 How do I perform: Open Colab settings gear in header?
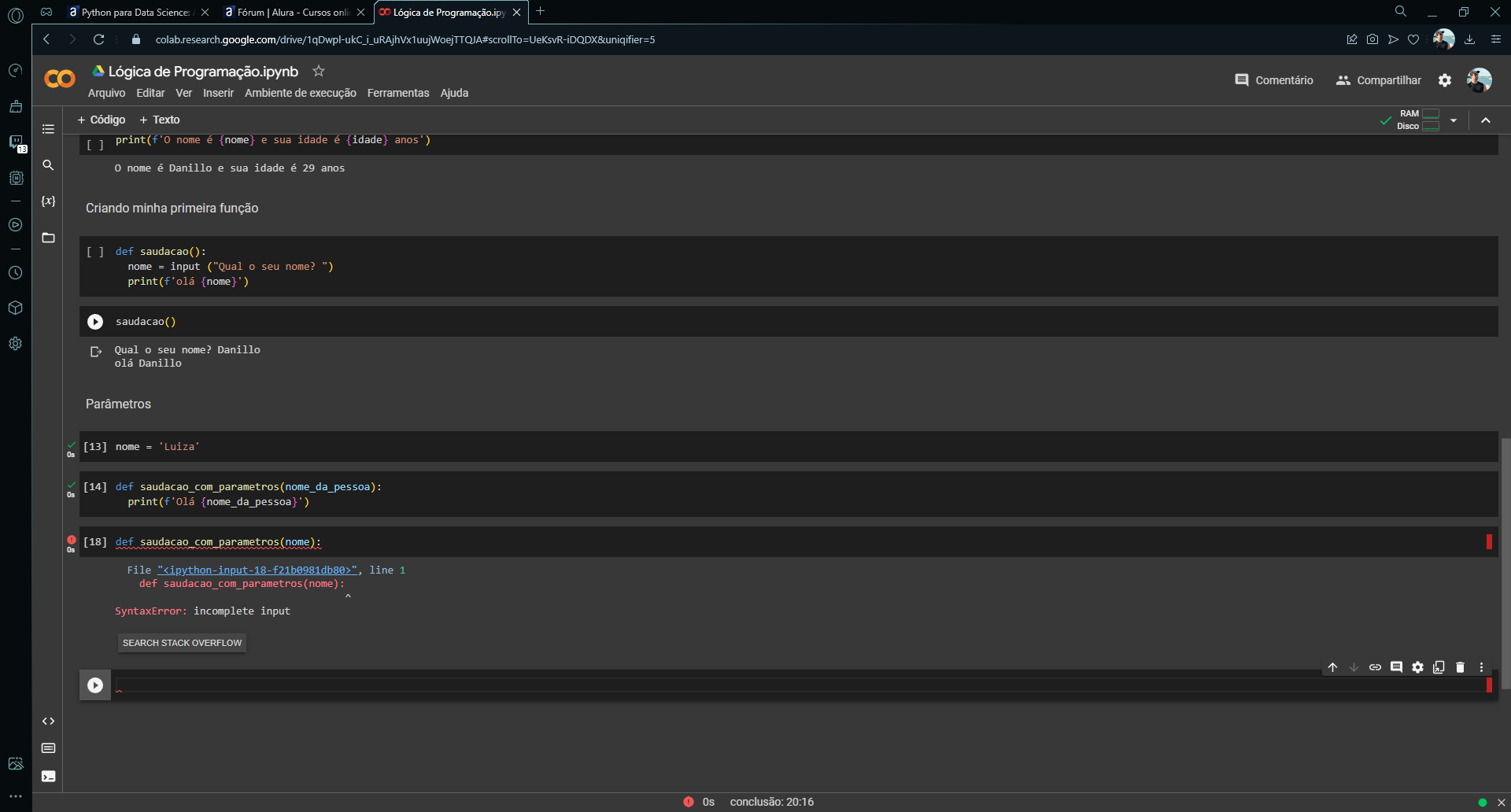pos(1445,80)
